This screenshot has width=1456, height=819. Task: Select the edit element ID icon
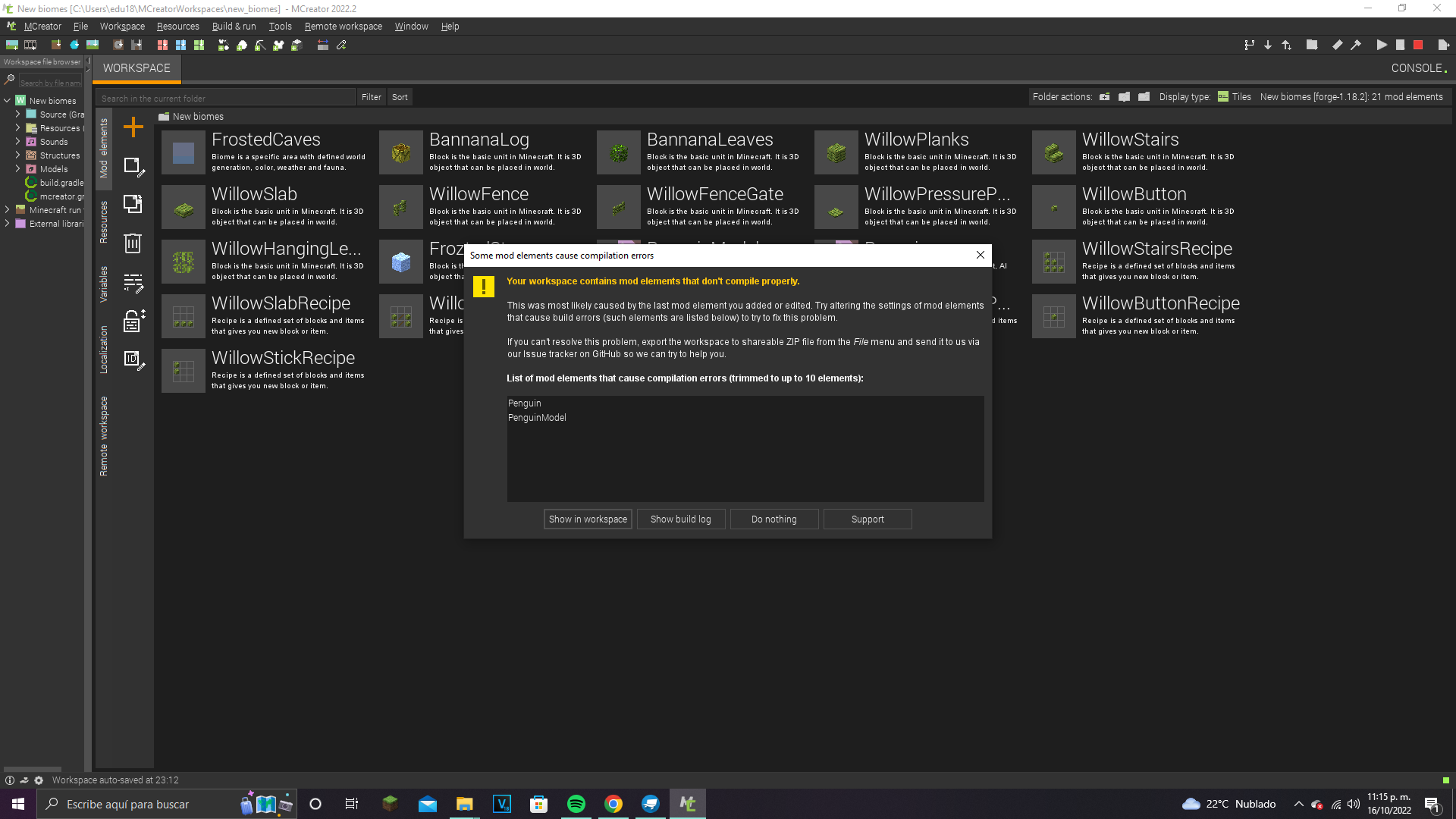point(133,362)
